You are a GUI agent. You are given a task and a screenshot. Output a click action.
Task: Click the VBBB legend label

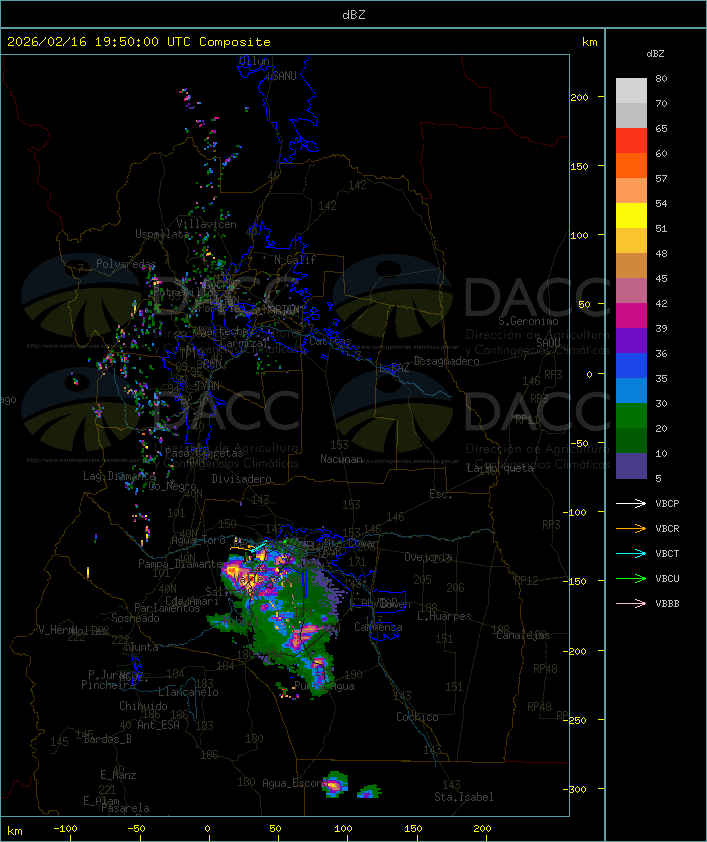(x=667, y=604)
